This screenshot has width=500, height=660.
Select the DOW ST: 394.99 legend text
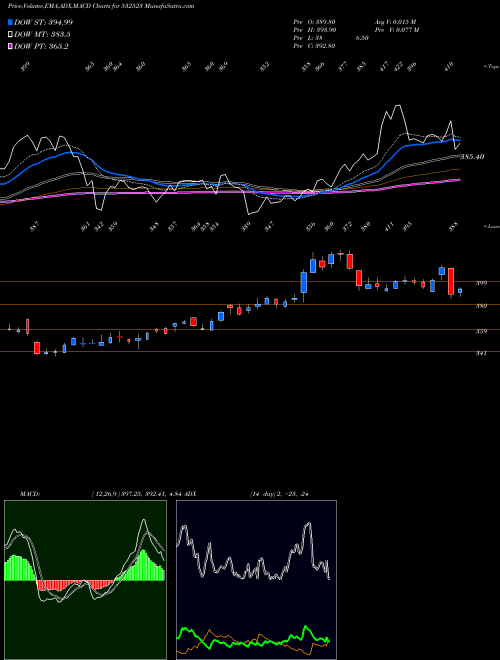pos(43,22)
